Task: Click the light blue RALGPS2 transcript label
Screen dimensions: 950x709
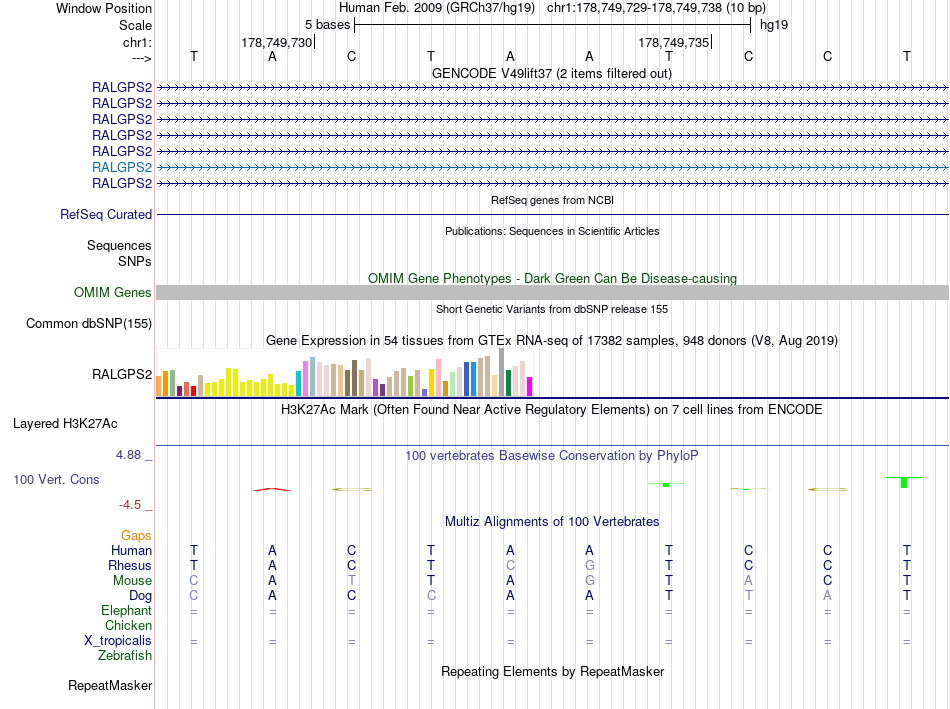Action: click(122, 167)
